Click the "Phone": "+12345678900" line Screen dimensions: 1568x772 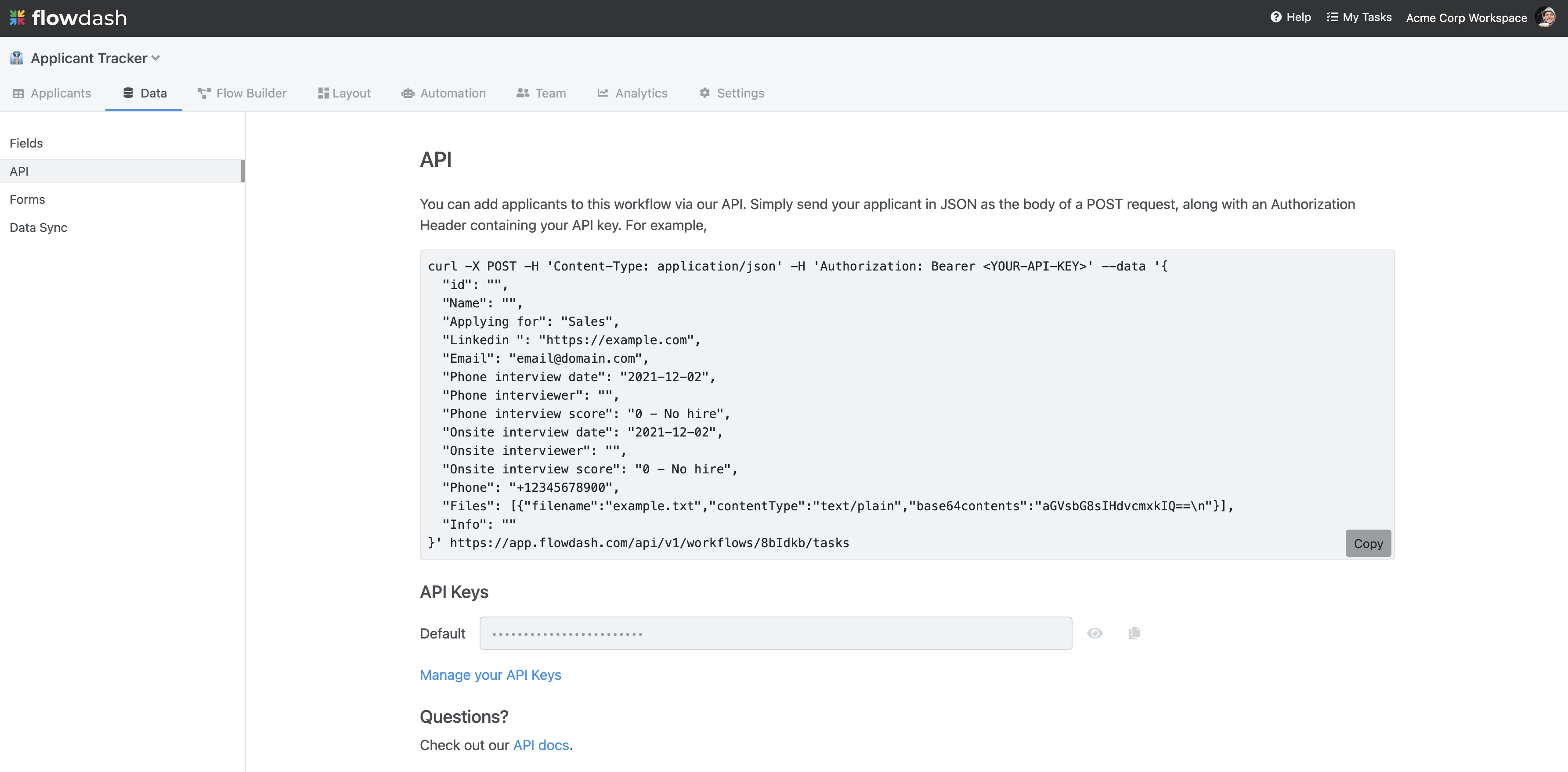(x=531, y=487)
